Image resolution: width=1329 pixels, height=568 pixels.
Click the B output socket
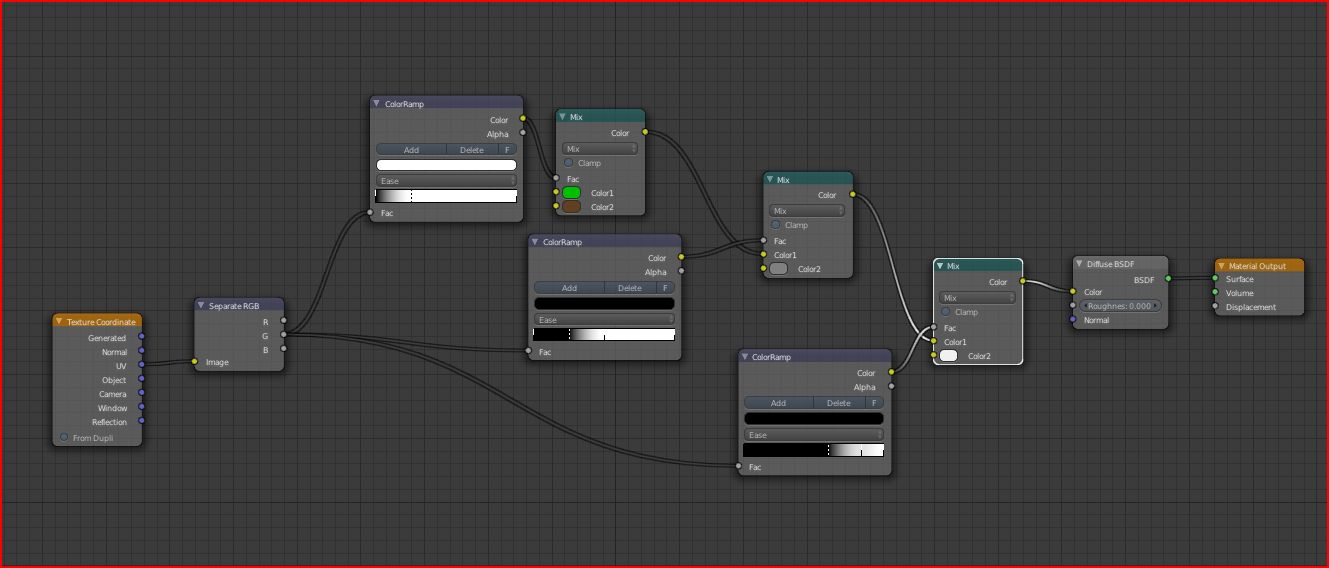click(283, 349)
